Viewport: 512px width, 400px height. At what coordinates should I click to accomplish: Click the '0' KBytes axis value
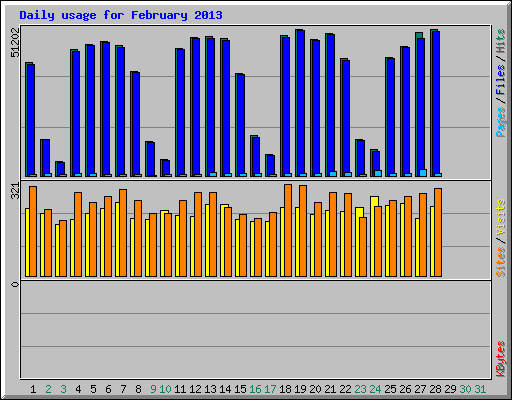[15, 284]
